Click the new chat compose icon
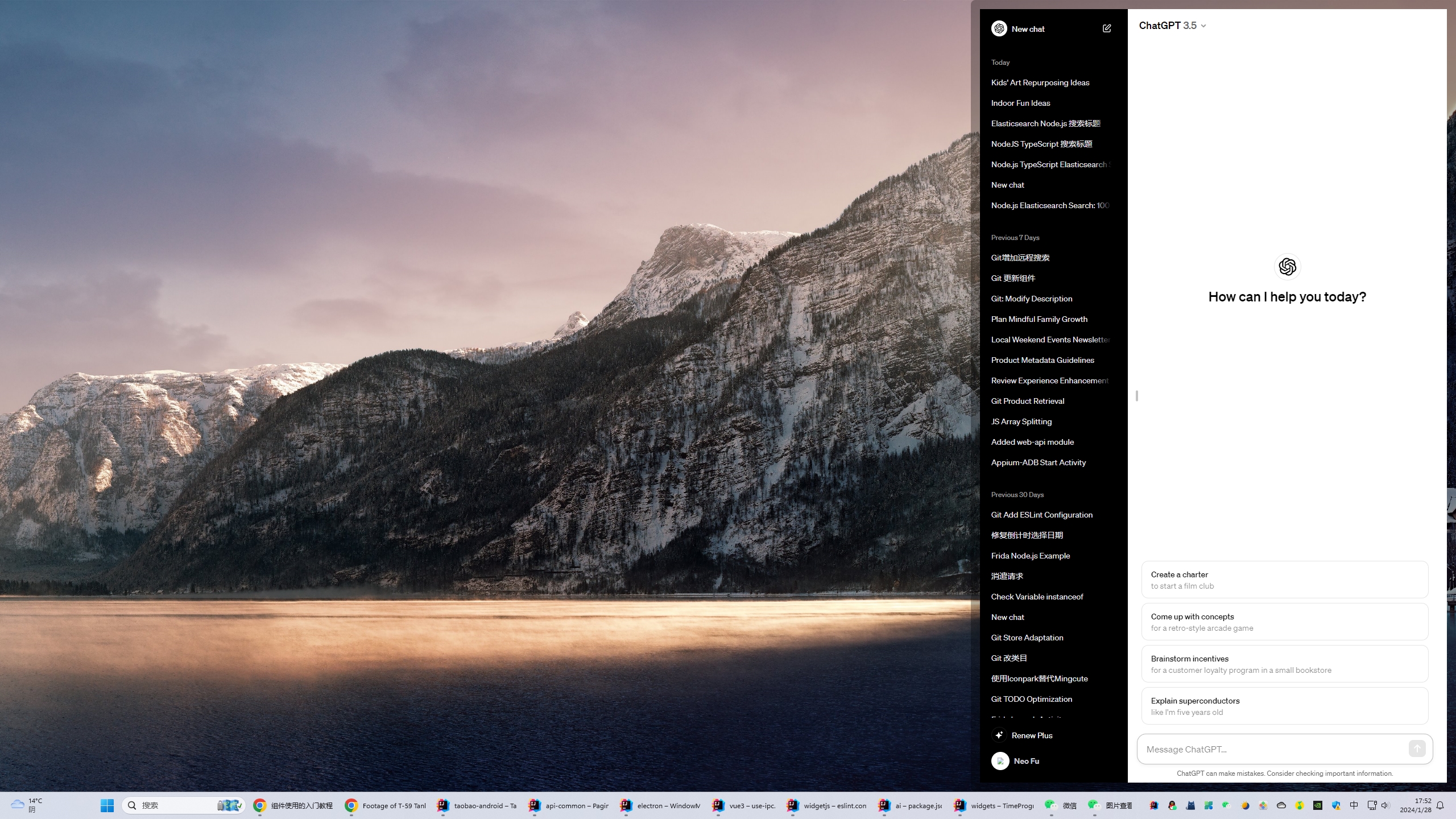The image size is (1456, 819). (1106, 28)
